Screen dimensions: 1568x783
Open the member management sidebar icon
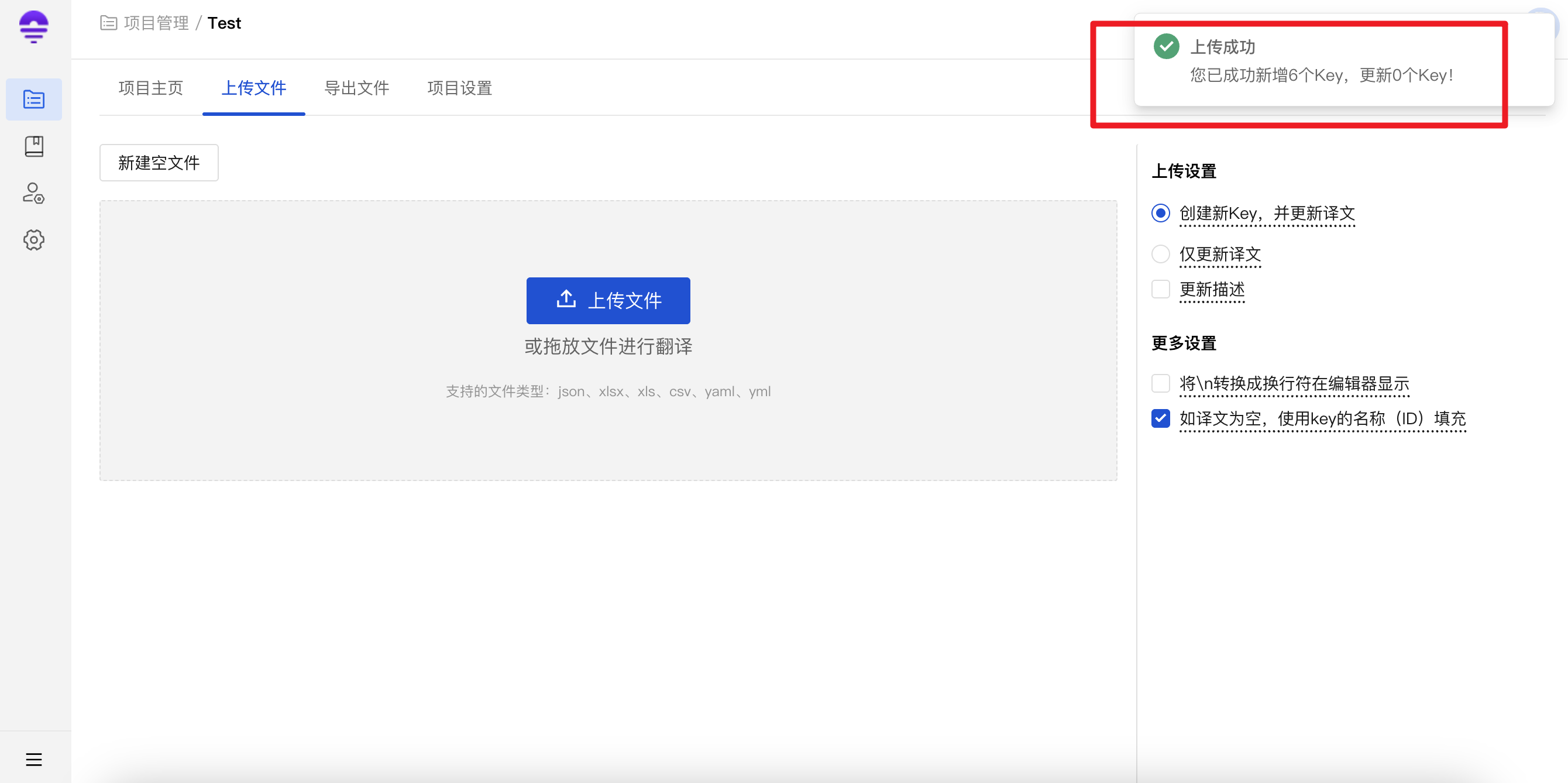coord(33,193)
